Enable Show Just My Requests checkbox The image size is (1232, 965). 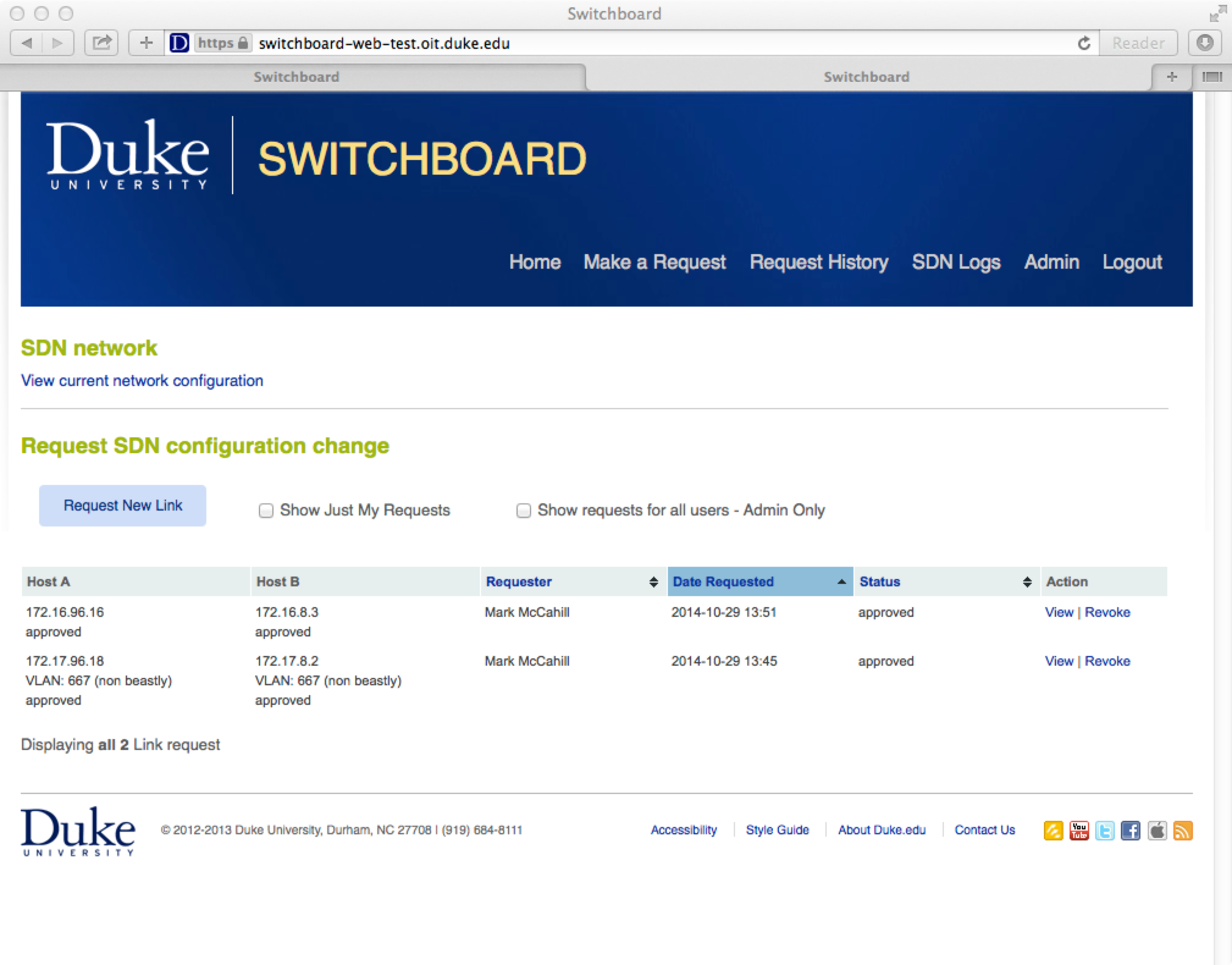pyautogui.click(x=266, y=511)
